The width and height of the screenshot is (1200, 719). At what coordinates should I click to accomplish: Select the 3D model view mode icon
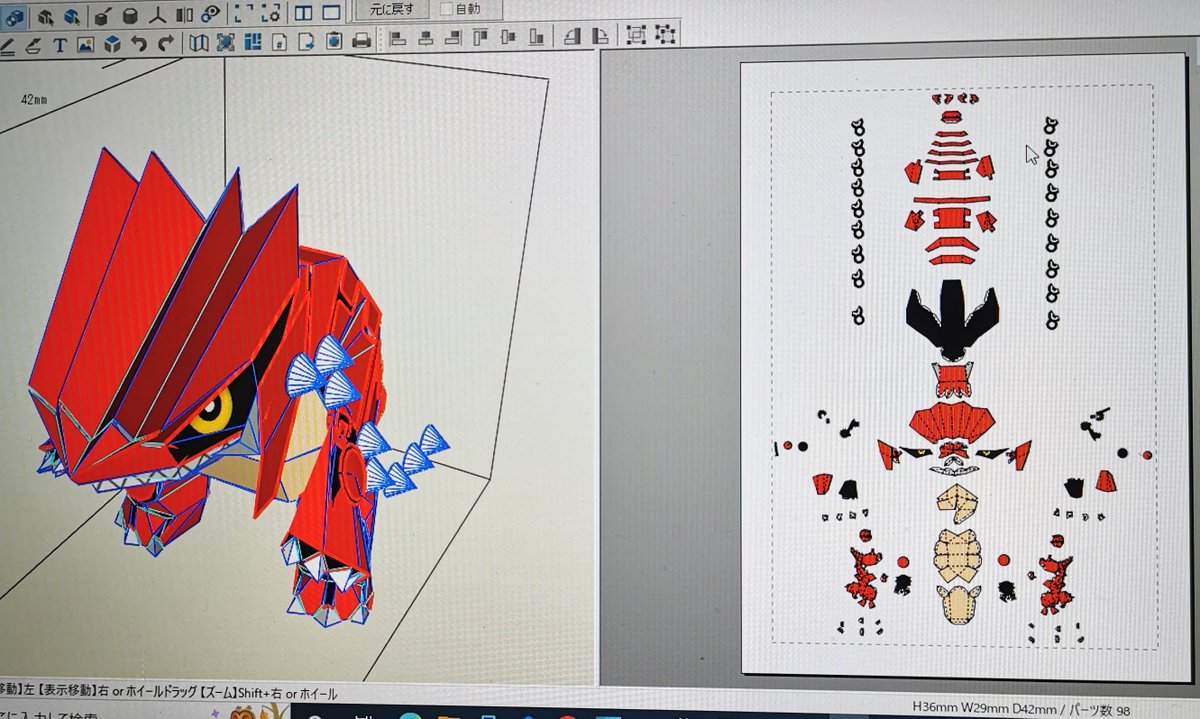[14, 17]
